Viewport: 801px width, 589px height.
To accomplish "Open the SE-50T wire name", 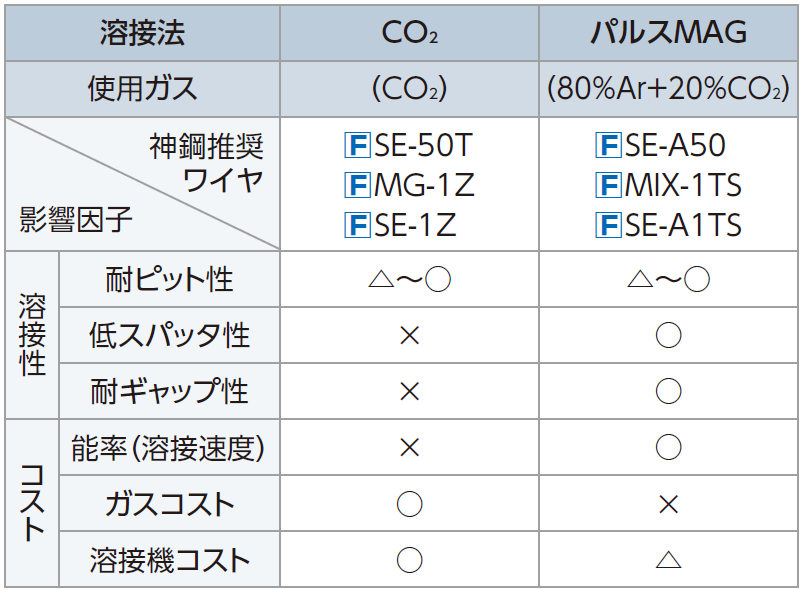I will pos(421,146).
